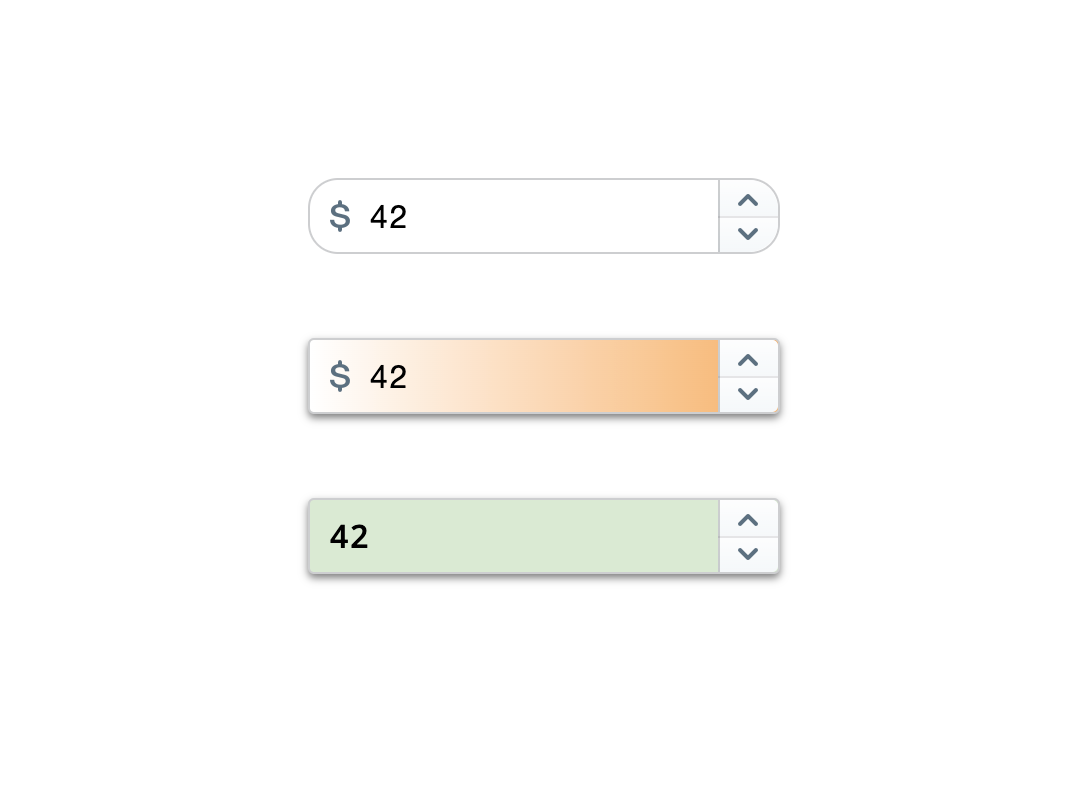Increase the orange gradient field value using up arrow
This screenshot has height=812, width=1086.
[x=749, y=359]
